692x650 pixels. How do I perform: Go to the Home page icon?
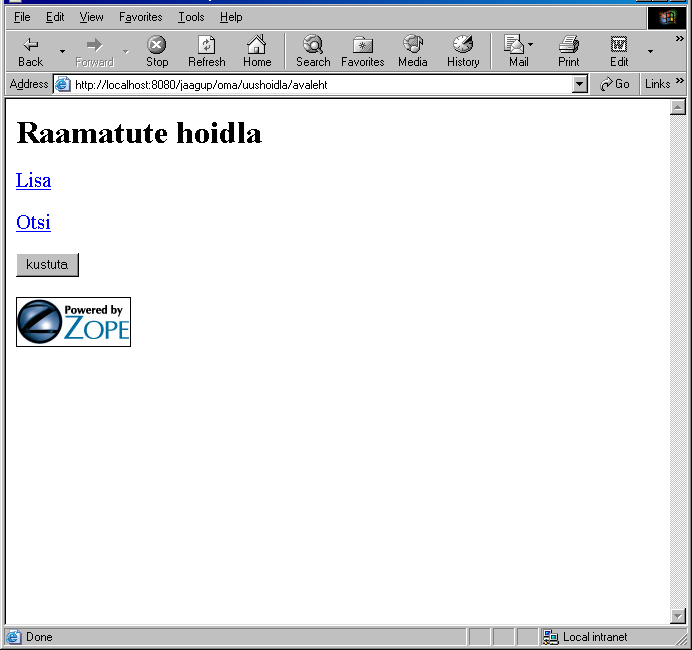pyautogui.click(x=257, y=51)
